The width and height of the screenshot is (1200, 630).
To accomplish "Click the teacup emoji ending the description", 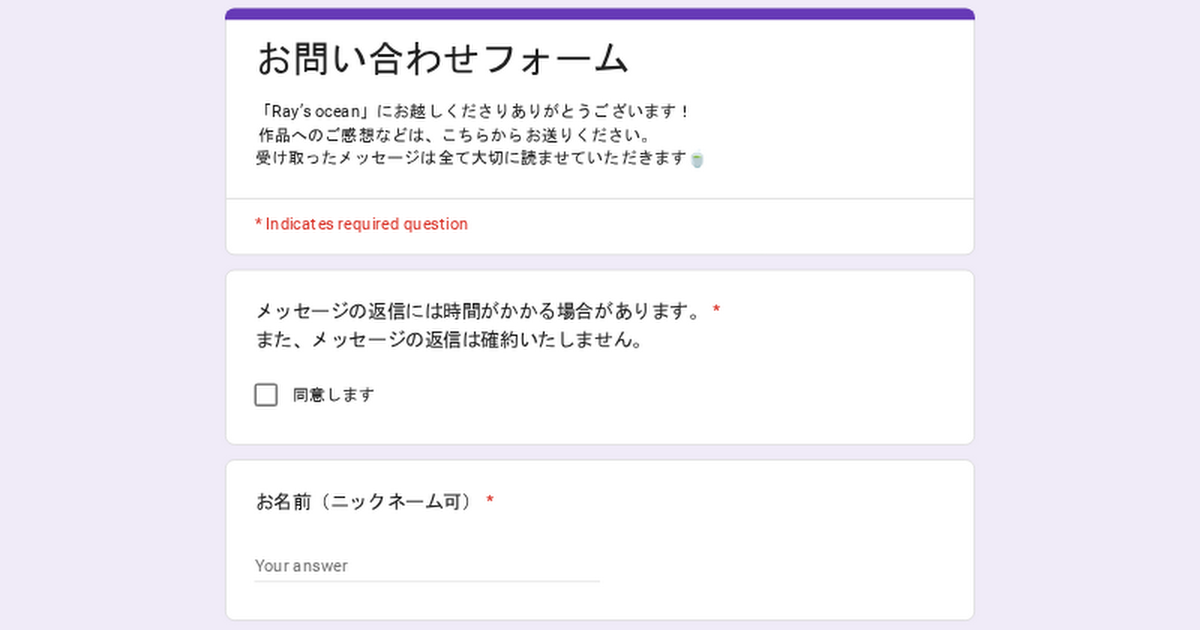I will (x=697, y=159).
